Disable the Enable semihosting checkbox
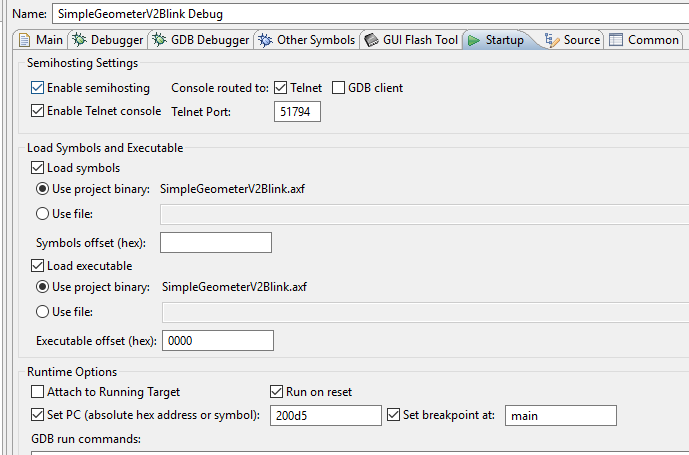Image resolution: width=689 pixels, height=455 pixels. click(x=38, y=88)
